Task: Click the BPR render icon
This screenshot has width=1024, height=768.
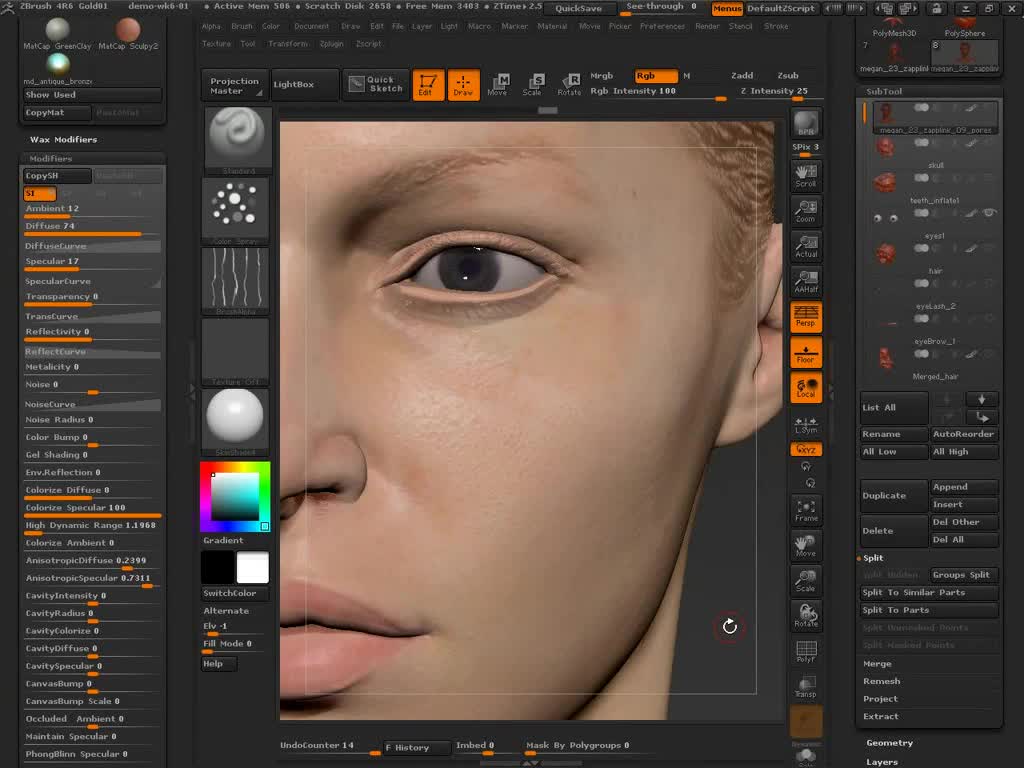Action: click(806, 123)
